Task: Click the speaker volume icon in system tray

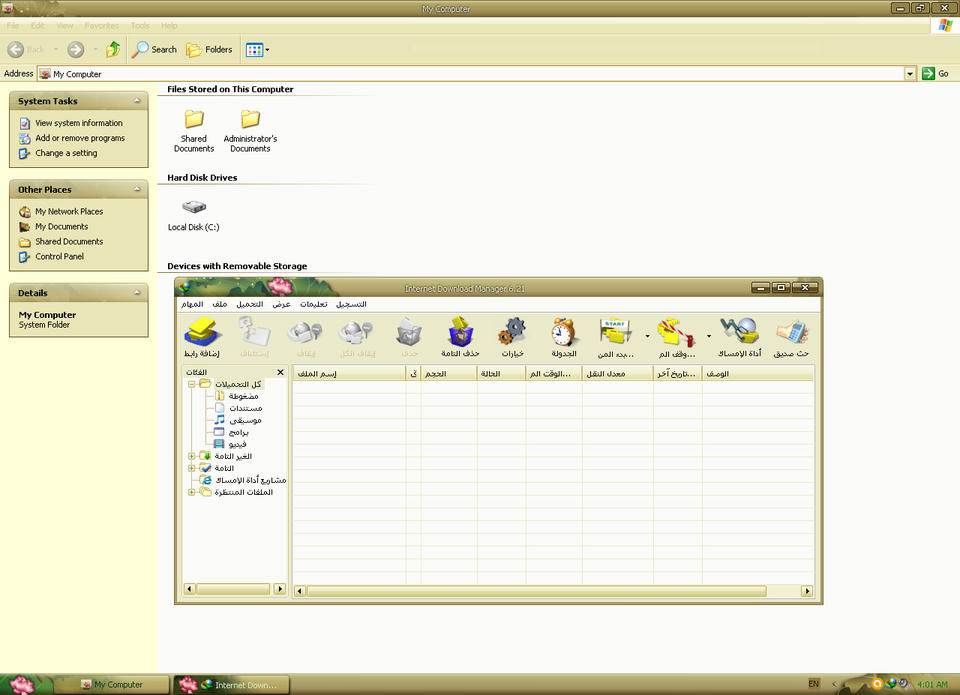Action: coord(904,684)
